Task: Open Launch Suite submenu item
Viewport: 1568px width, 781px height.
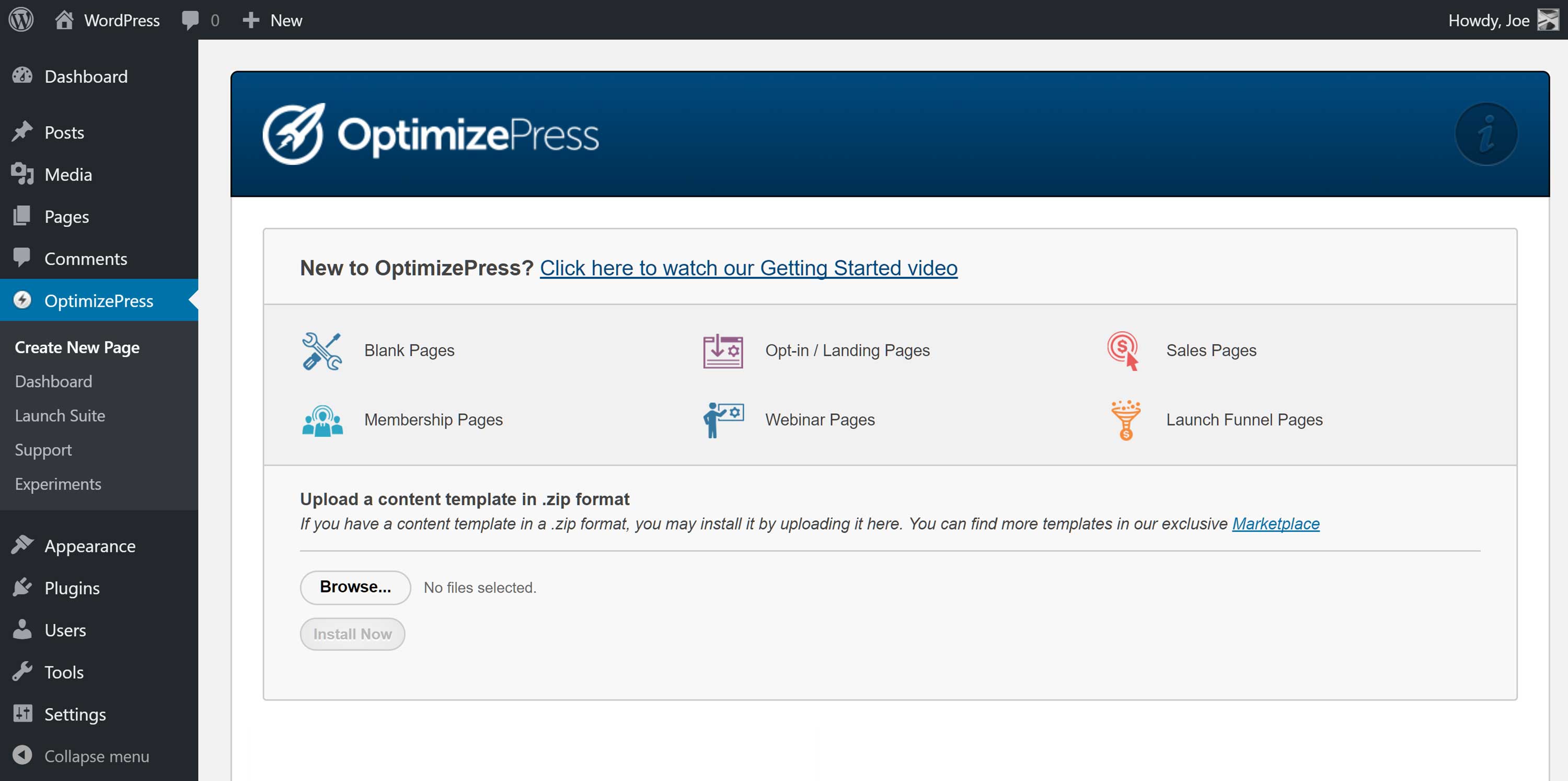Action: pos(60,415)
